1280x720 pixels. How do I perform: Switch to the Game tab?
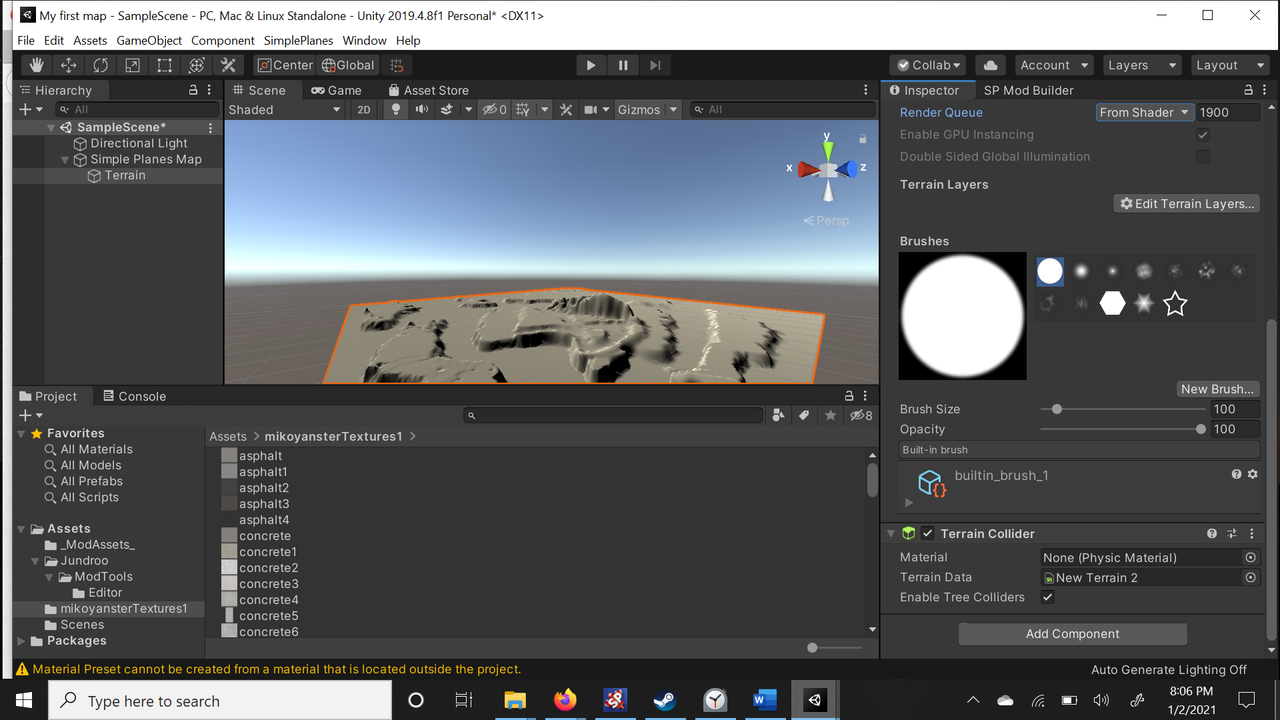point(335,90)
